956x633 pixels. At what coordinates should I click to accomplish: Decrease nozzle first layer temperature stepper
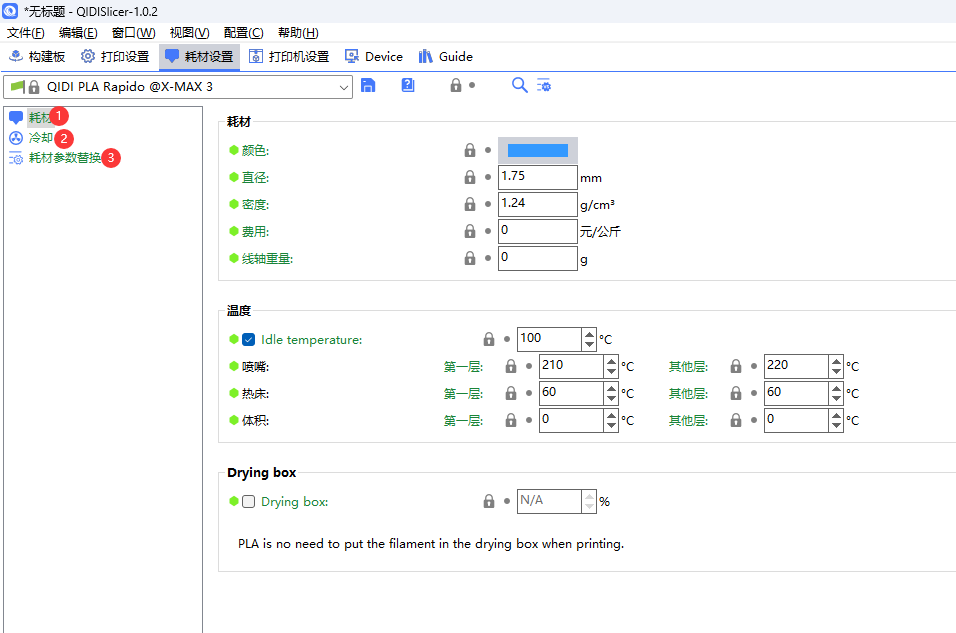click(611, 372)
